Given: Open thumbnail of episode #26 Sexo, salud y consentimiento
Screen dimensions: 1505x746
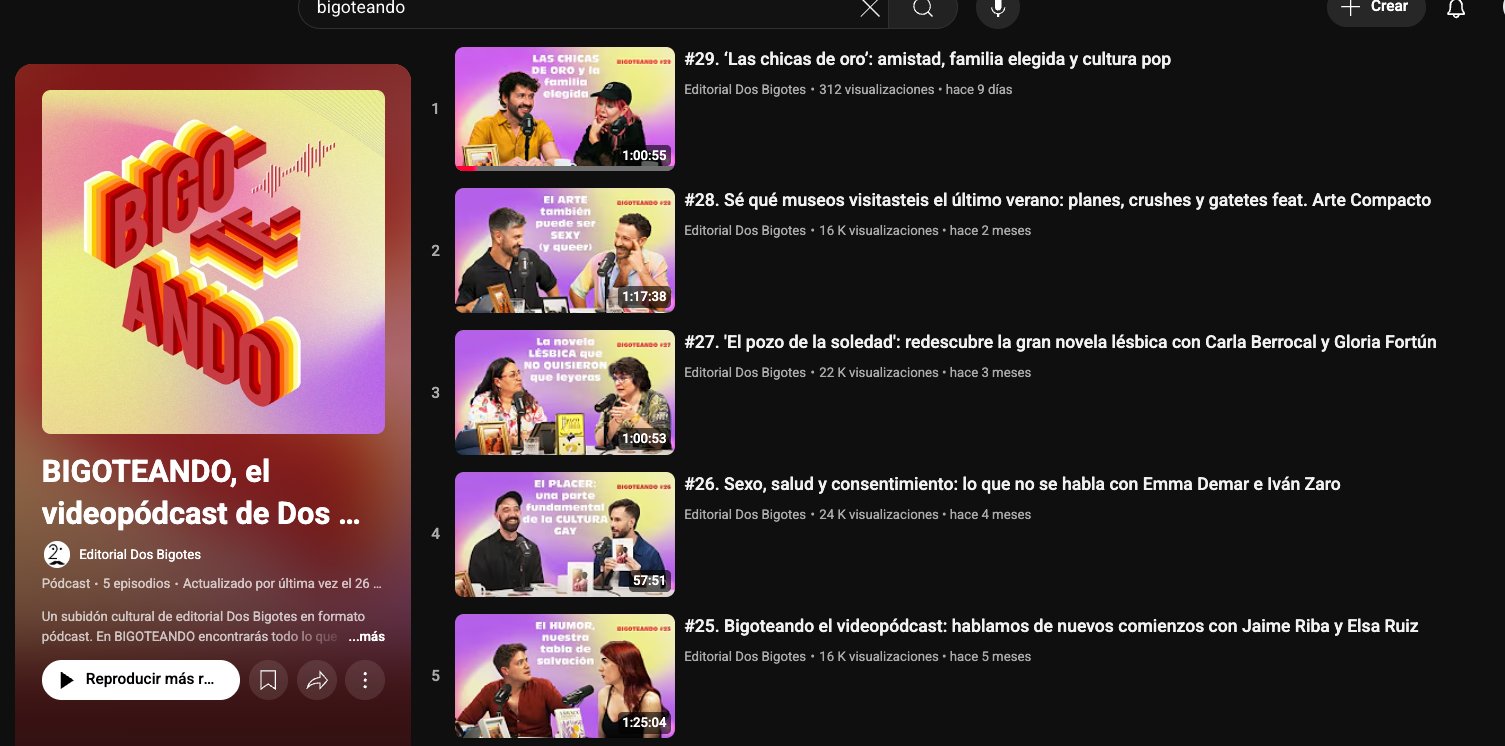Looking at the screenshot, I should tap(565, 535).
